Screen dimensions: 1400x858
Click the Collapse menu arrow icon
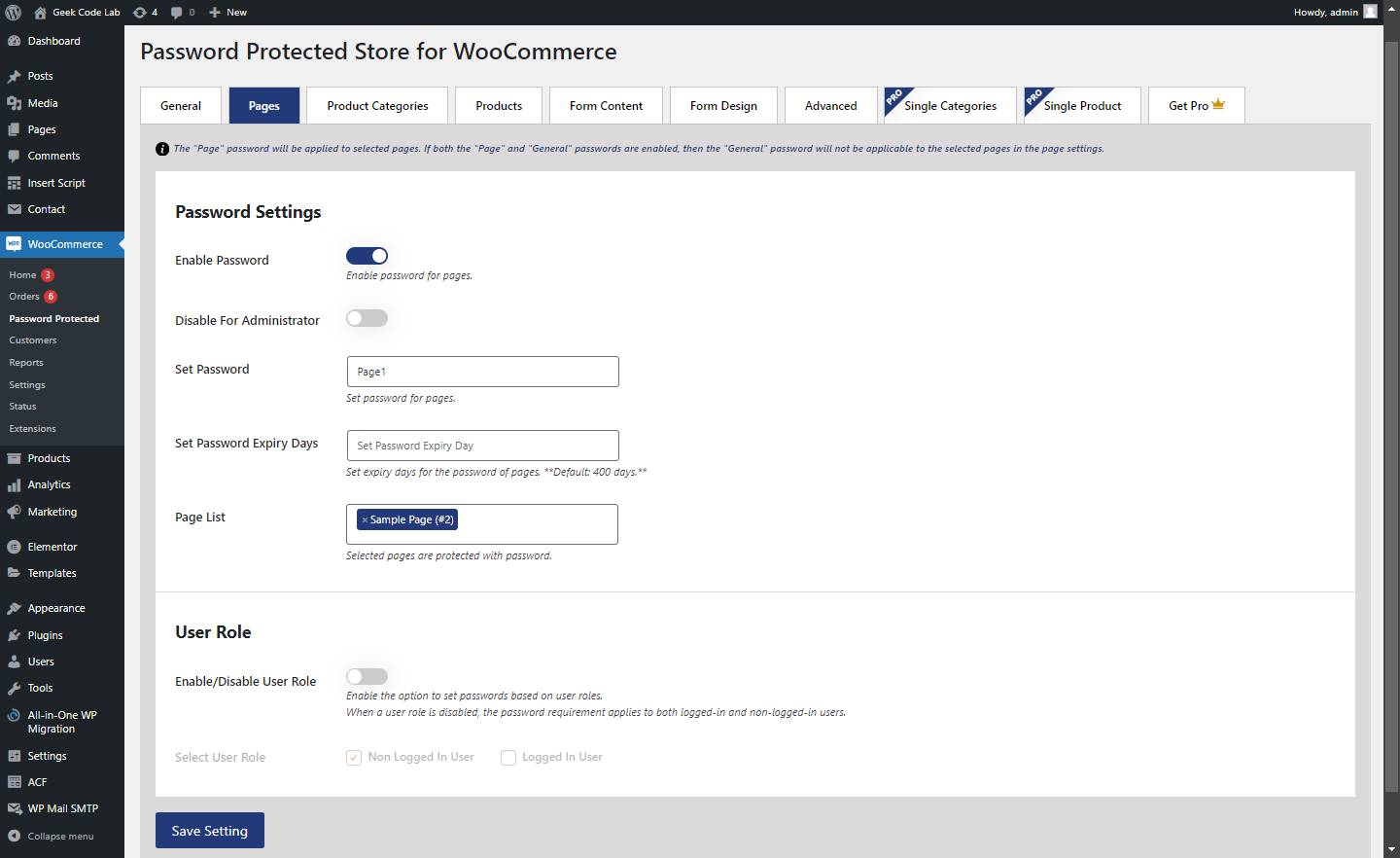[x=14, y=836]
